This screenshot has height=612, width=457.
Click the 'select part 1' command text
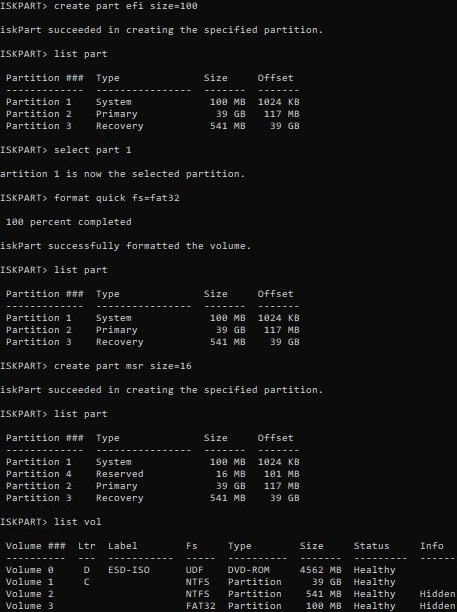pos(92,150)
